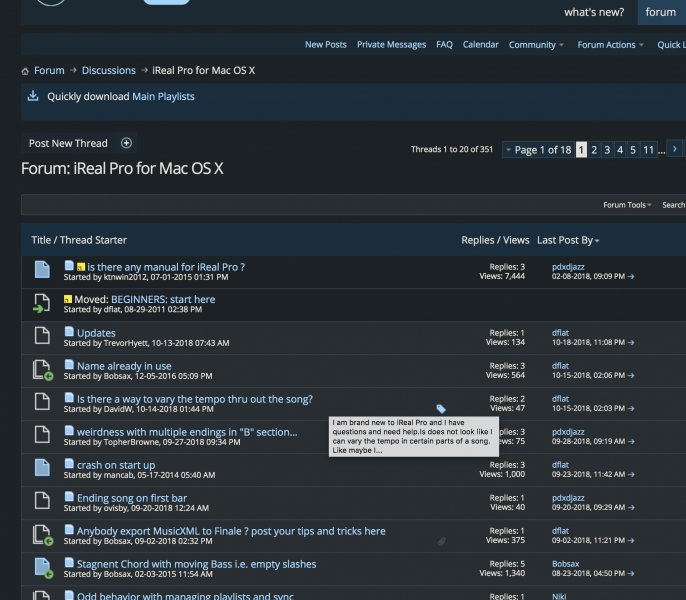Open the Main Playlists link

tap(163, 97)
